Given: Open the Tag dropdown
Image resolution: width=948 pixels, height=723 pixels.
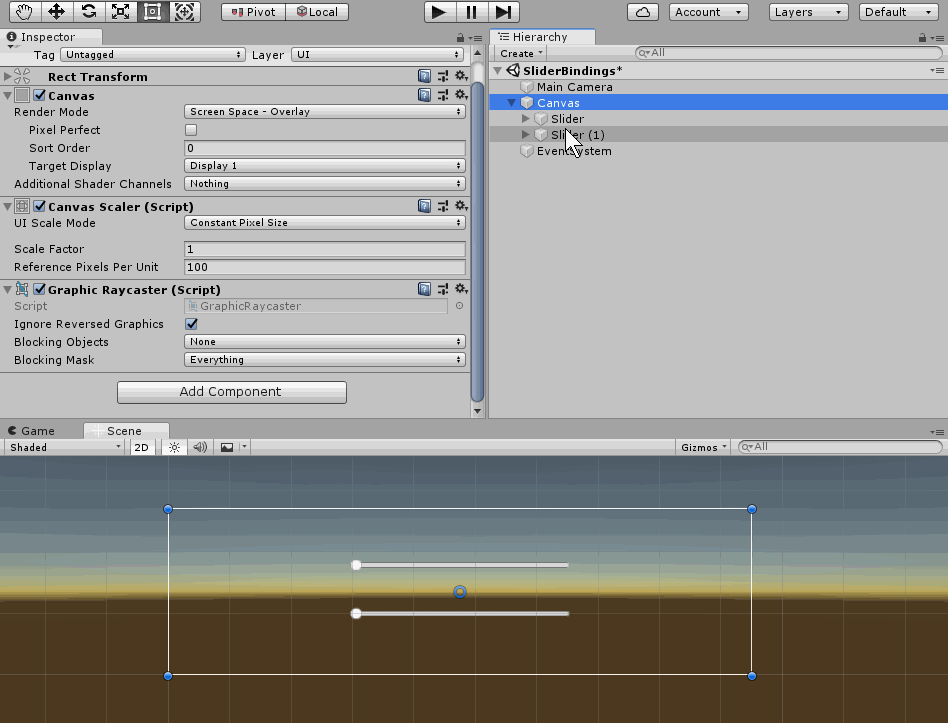Looking at the screenshot, I should (x=153, y=54).
